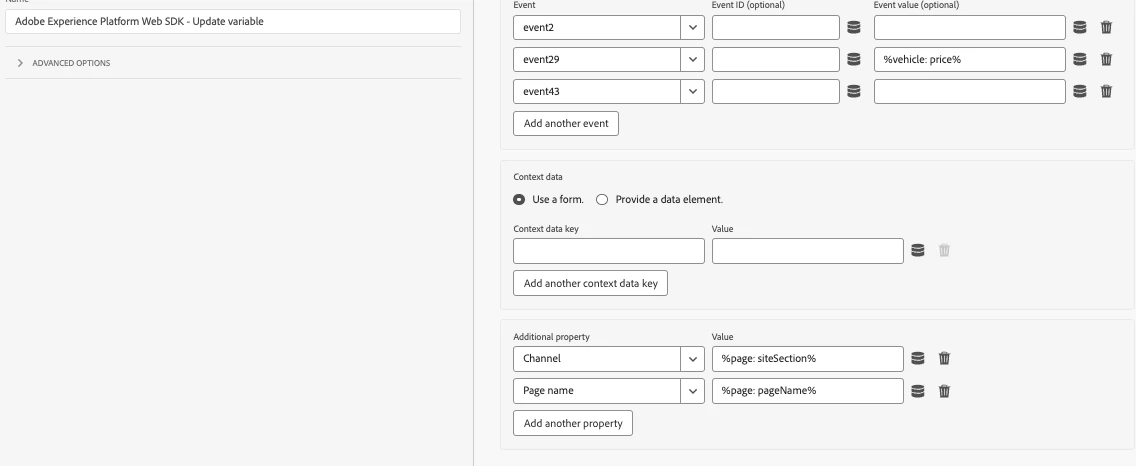This screenshot has height=466, width=1136.
Task: Focus Event ID field for event29
Action: click(x=776, y=59)
